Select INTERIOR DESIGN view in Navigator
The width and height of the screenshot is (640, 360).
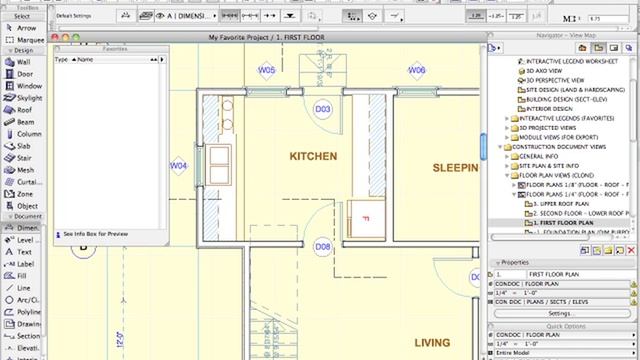pos(545,109)
